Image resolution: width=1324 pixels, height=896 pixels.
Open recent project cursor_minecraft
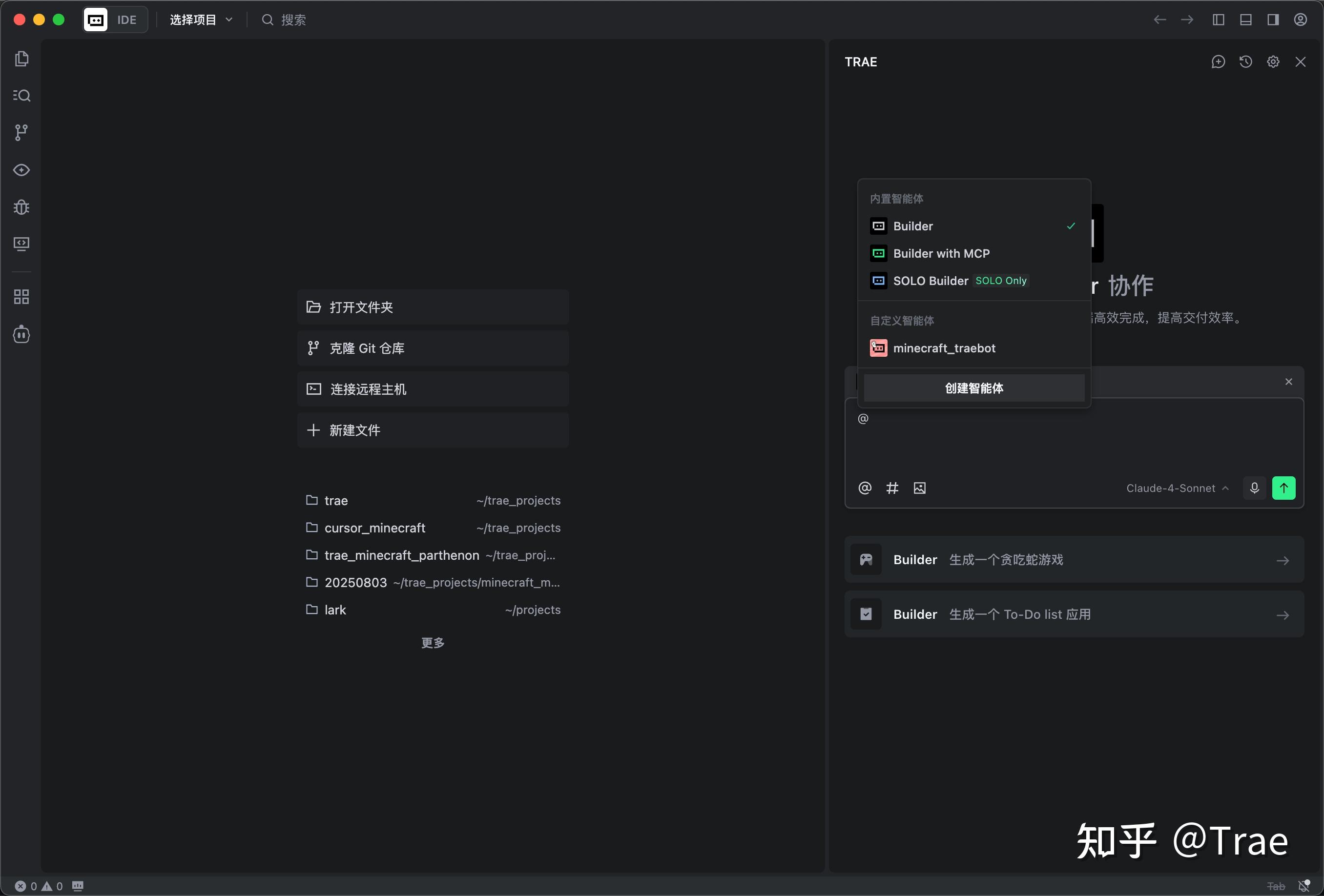[375, 528]
